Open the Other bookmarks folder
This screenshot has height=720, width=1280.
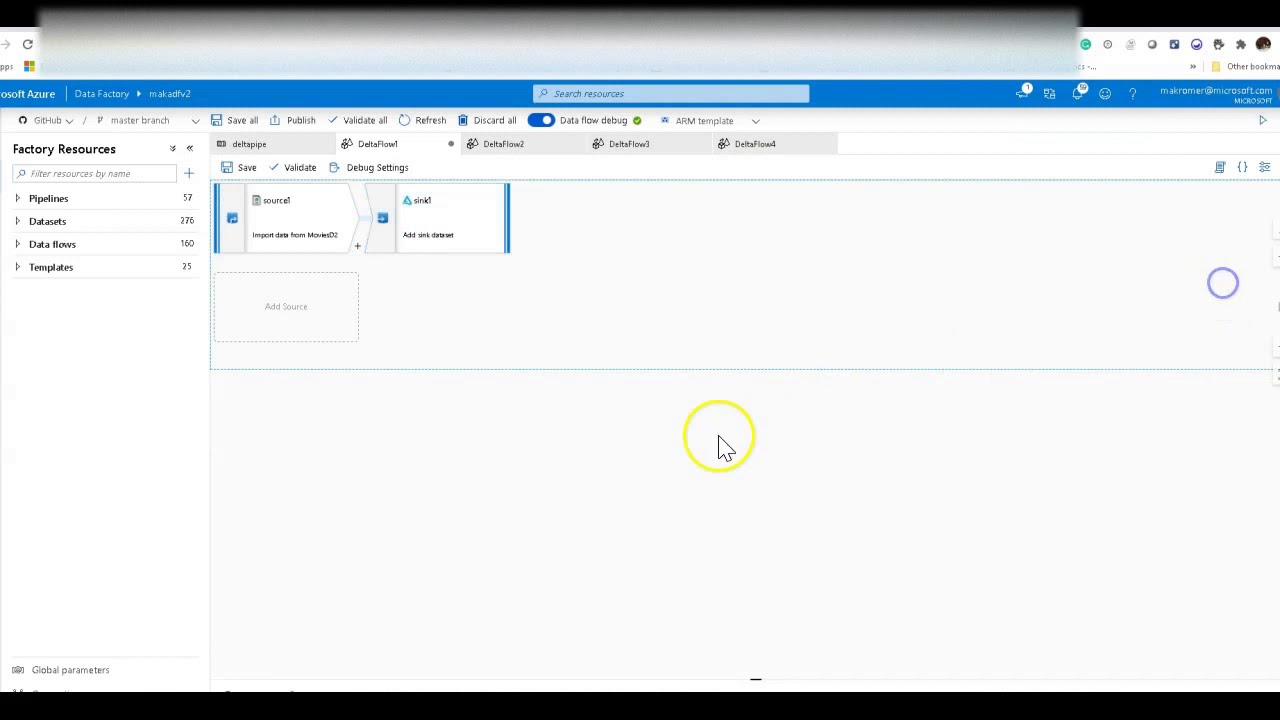point(1245,66)
